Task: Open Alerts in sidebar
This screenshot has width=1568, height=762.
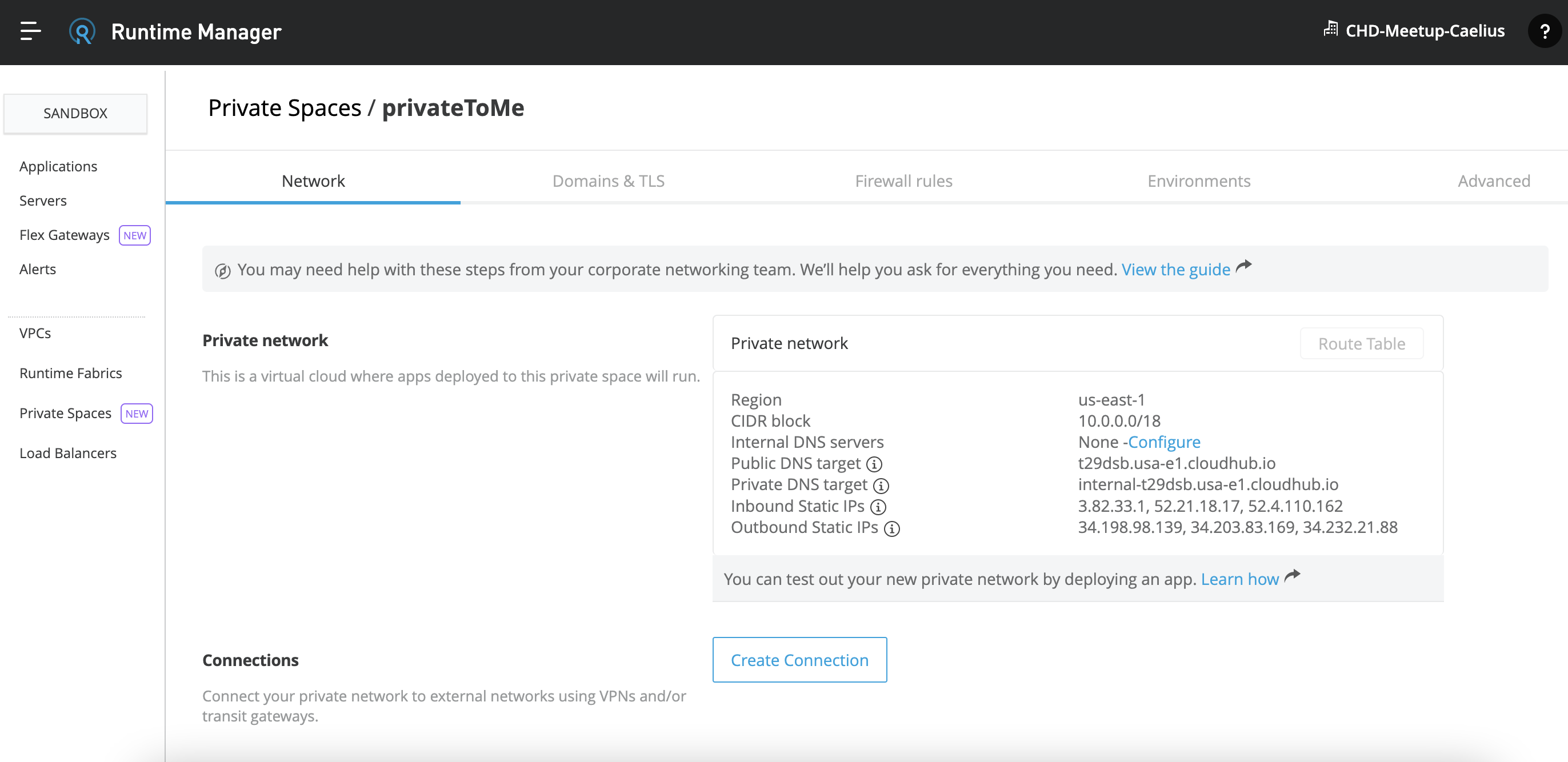Action: pos(38,269)
